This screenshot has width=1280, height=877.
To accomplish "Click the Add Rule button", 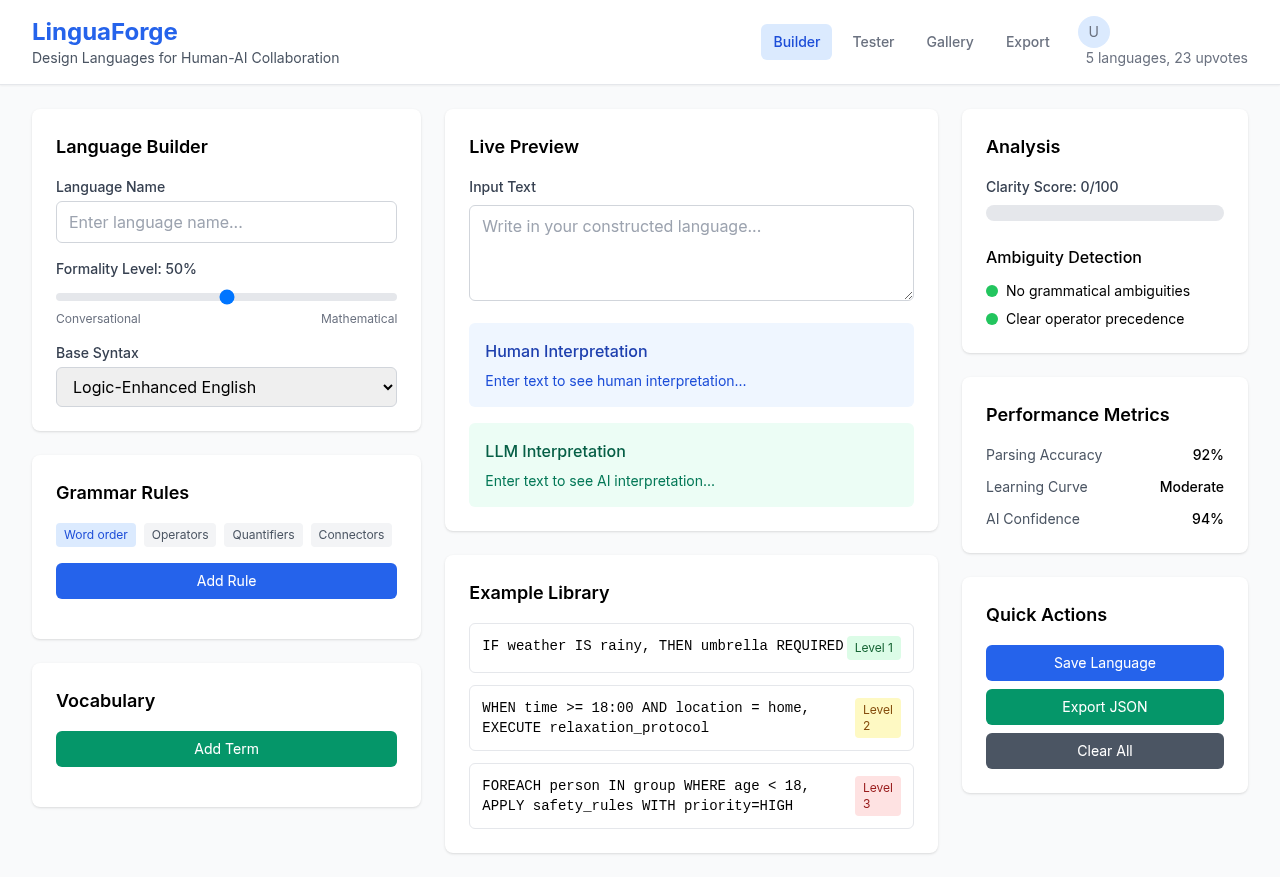I will (x=226, y=581).
